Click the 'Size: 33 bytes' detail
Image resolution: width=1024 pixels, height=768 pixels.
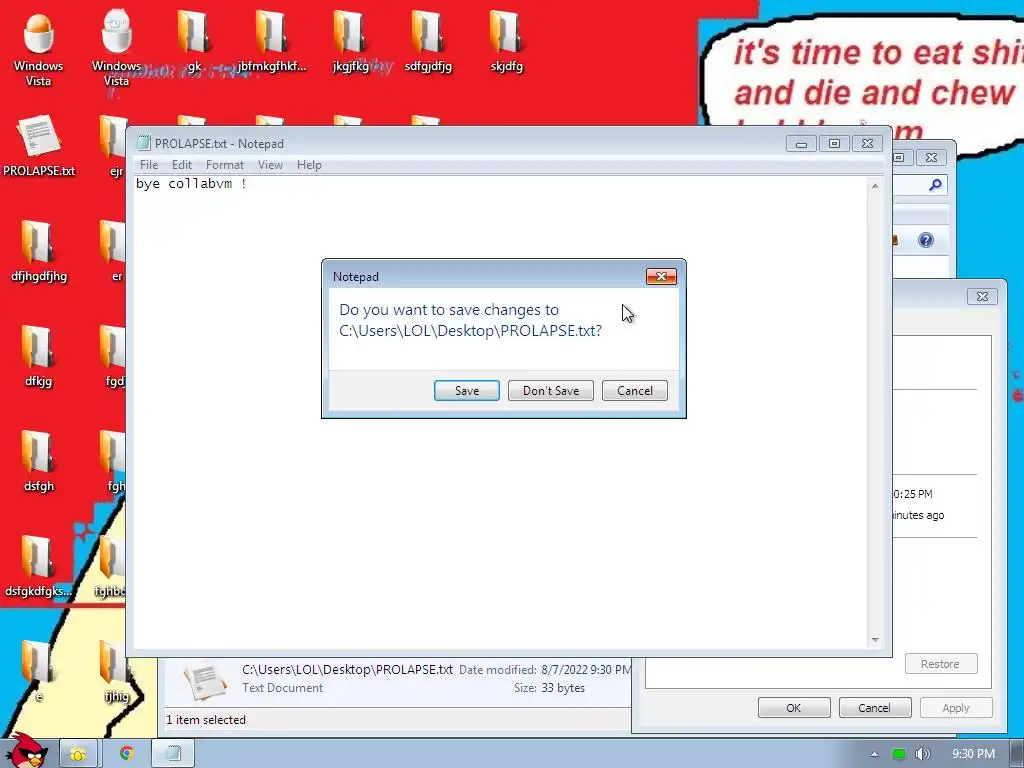click(x=549, y=688)
